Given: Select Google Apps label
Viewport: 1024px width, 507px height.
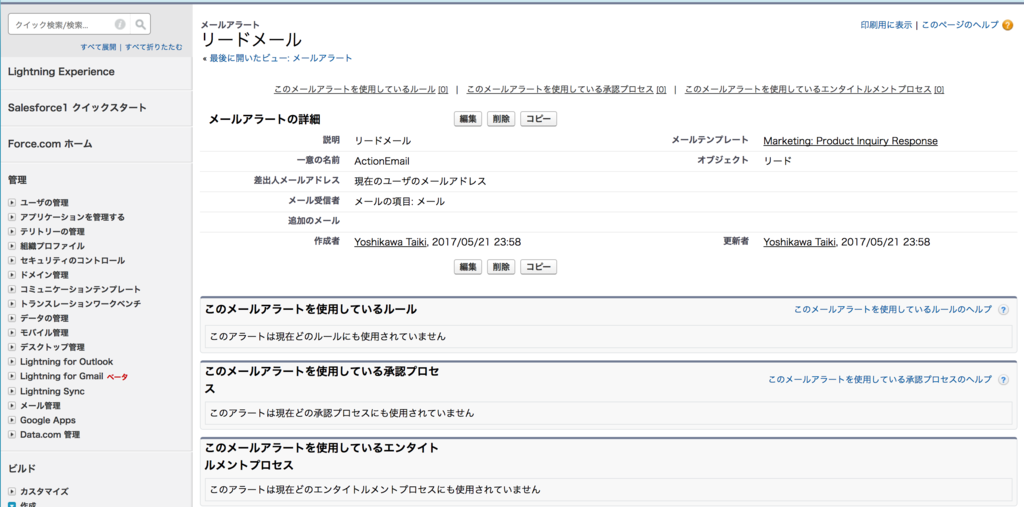Looking at the screenshot, I should (48, 420).
